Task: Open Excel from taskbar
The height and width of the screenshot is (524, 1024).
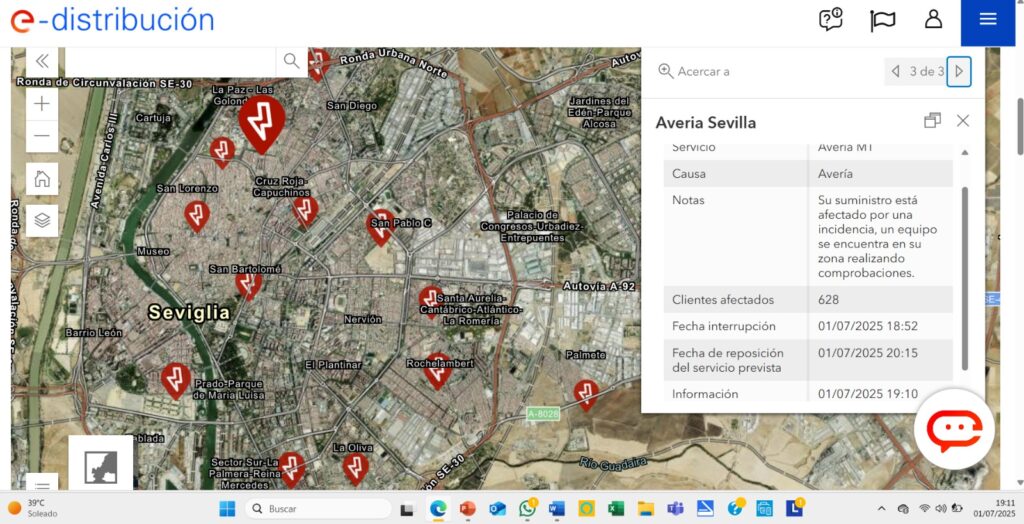Action: click(616, 508)
